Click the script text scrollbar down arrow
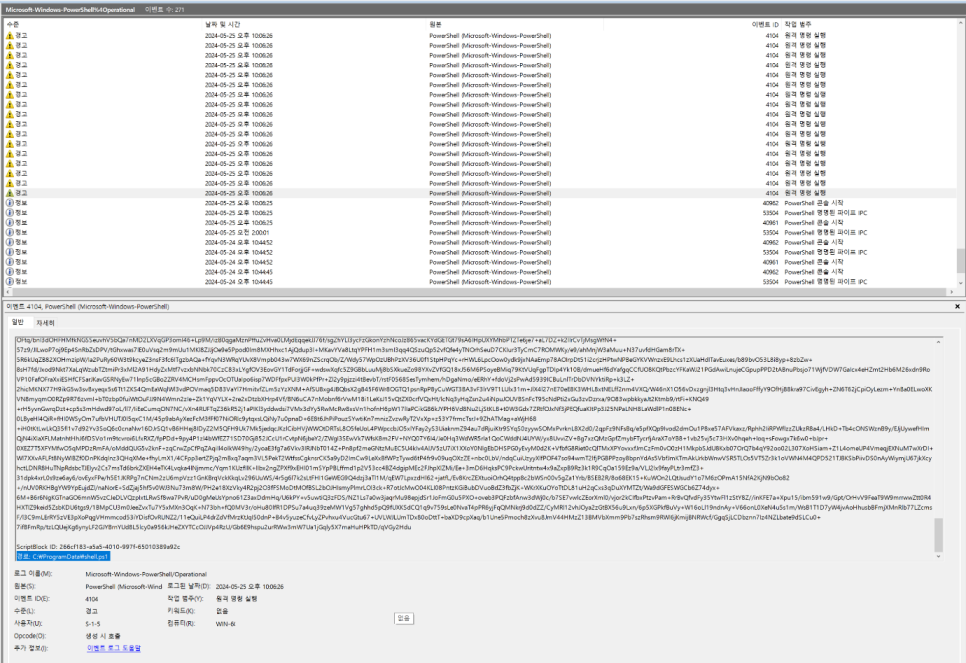This screenshot has height=663, width=966. click(x=938, y=556)
